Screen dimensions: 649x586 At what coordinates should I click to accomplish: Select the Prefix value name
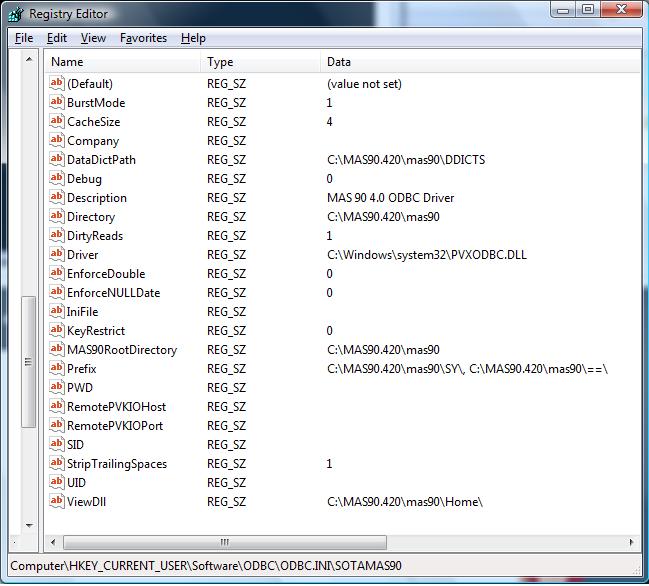pos(82,369)
